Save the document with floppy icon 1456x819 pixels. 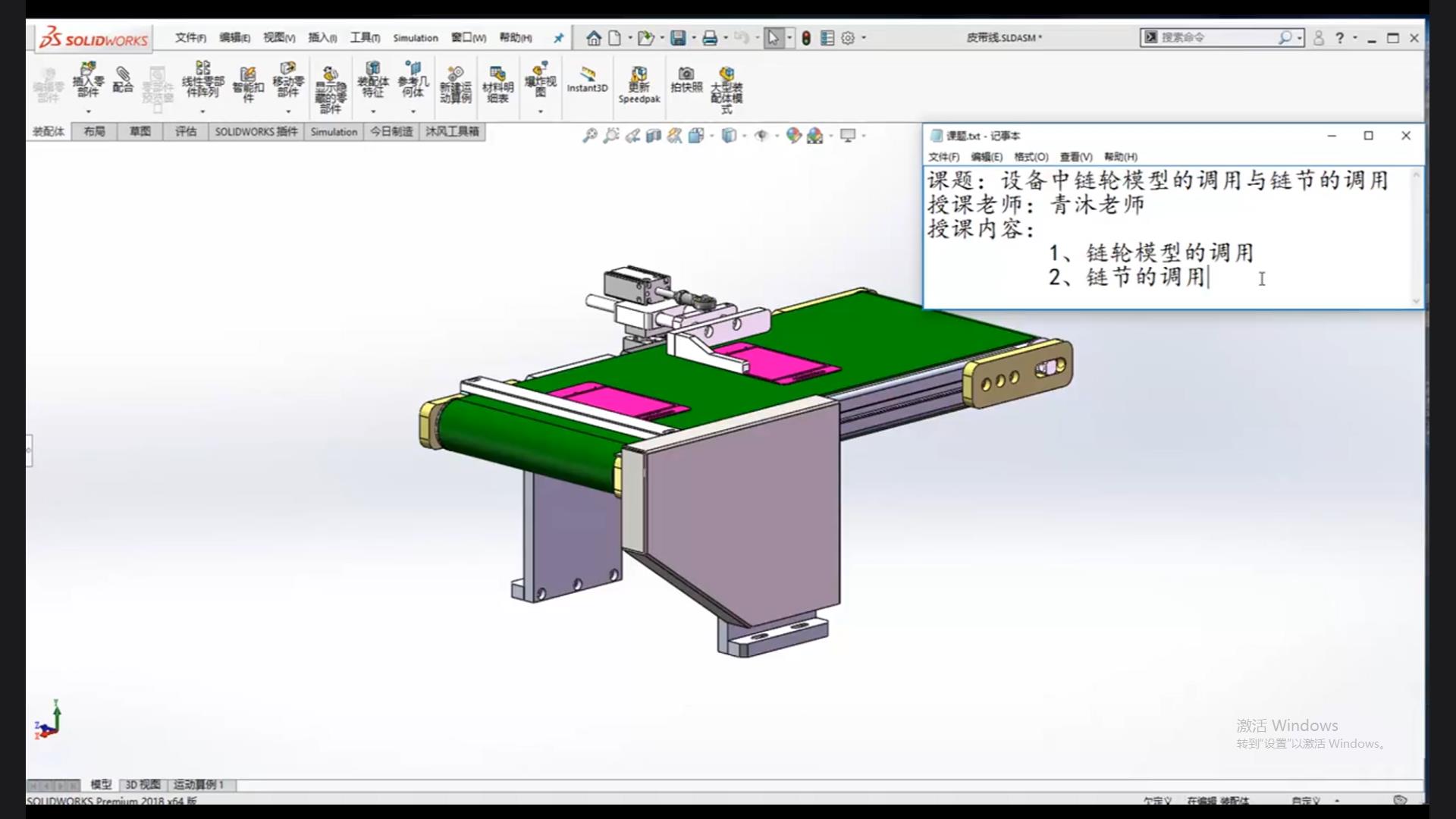pos(678,38)
